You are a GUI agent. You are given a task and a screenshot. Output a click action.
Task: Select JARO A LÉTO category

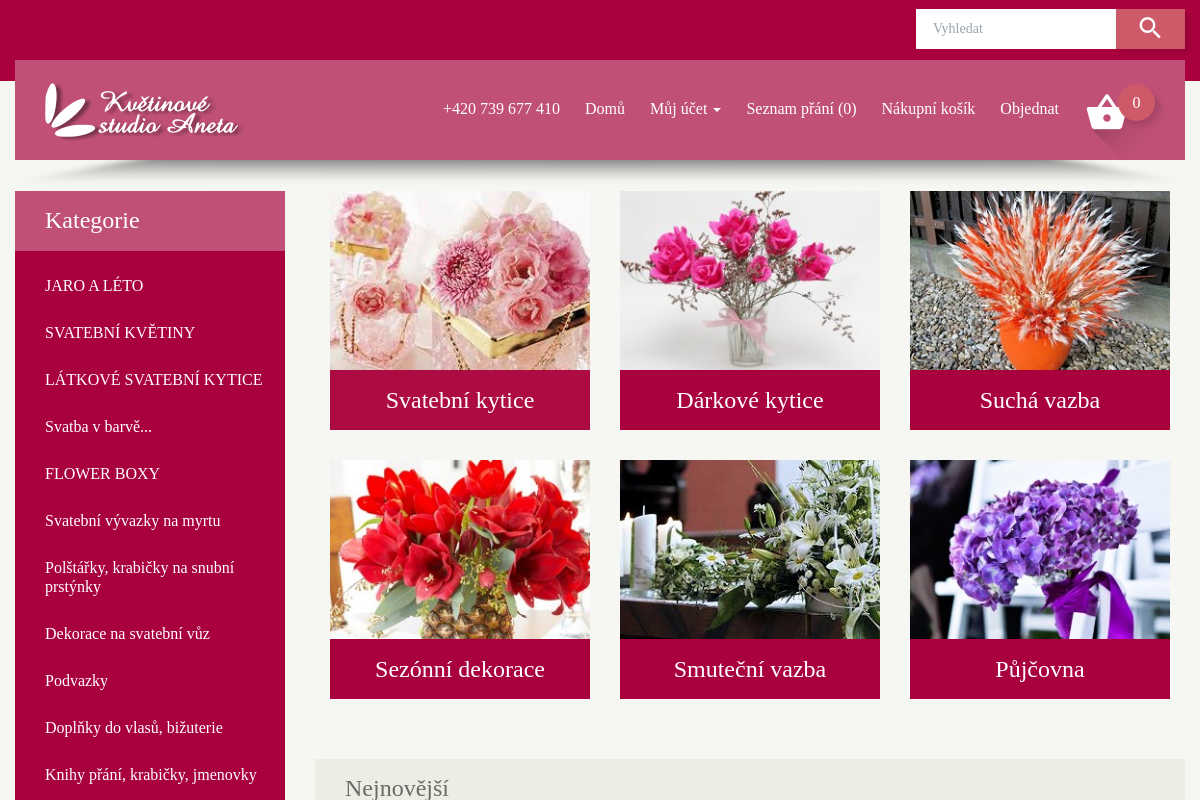pyautogui.click(x=94, y=286)
